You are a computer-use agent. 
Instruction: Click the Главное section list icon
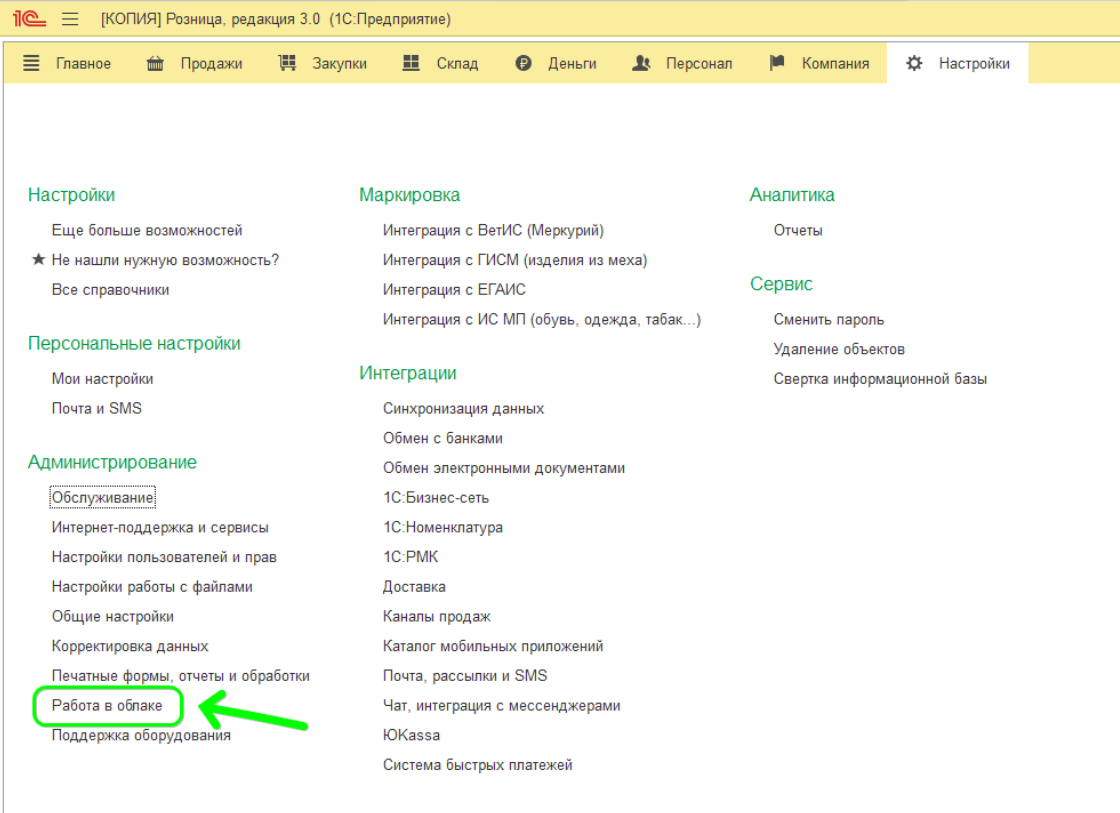pyautogui.click(x=31, y=64)
